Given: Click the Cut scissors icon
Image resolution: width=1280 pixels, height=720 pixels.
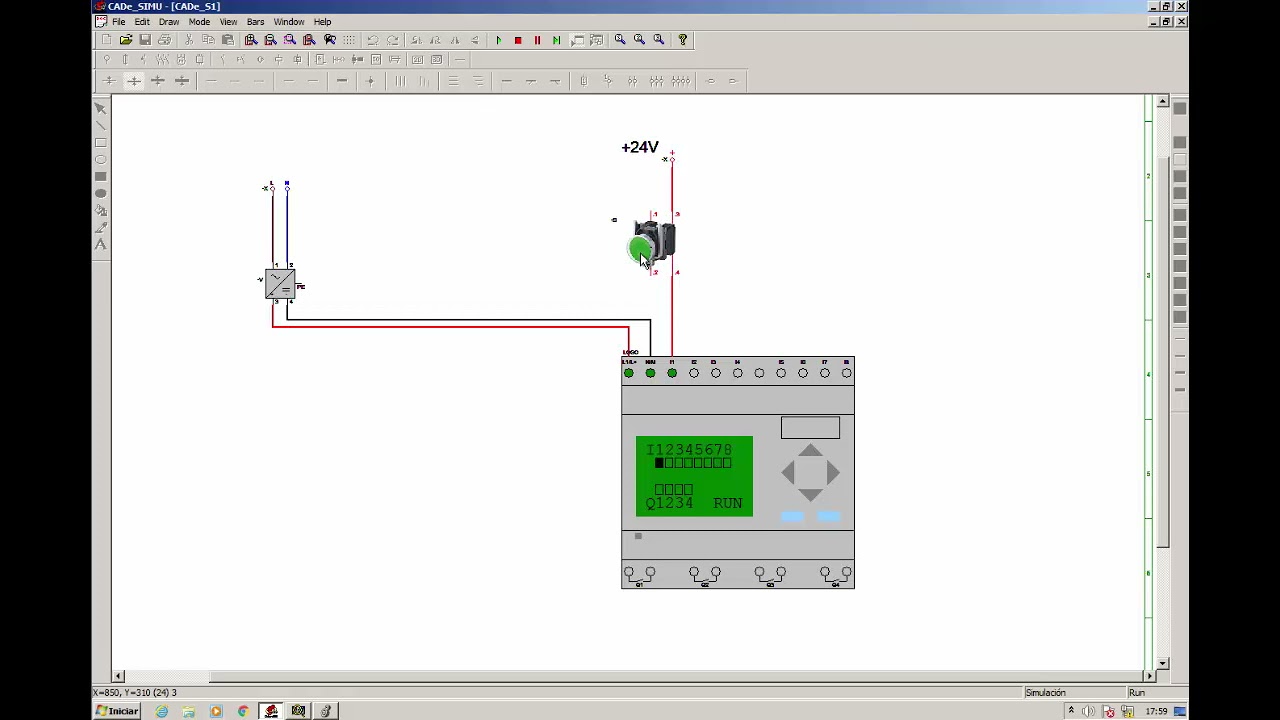Looking at the screenshot, I should [x=189, y=40].
